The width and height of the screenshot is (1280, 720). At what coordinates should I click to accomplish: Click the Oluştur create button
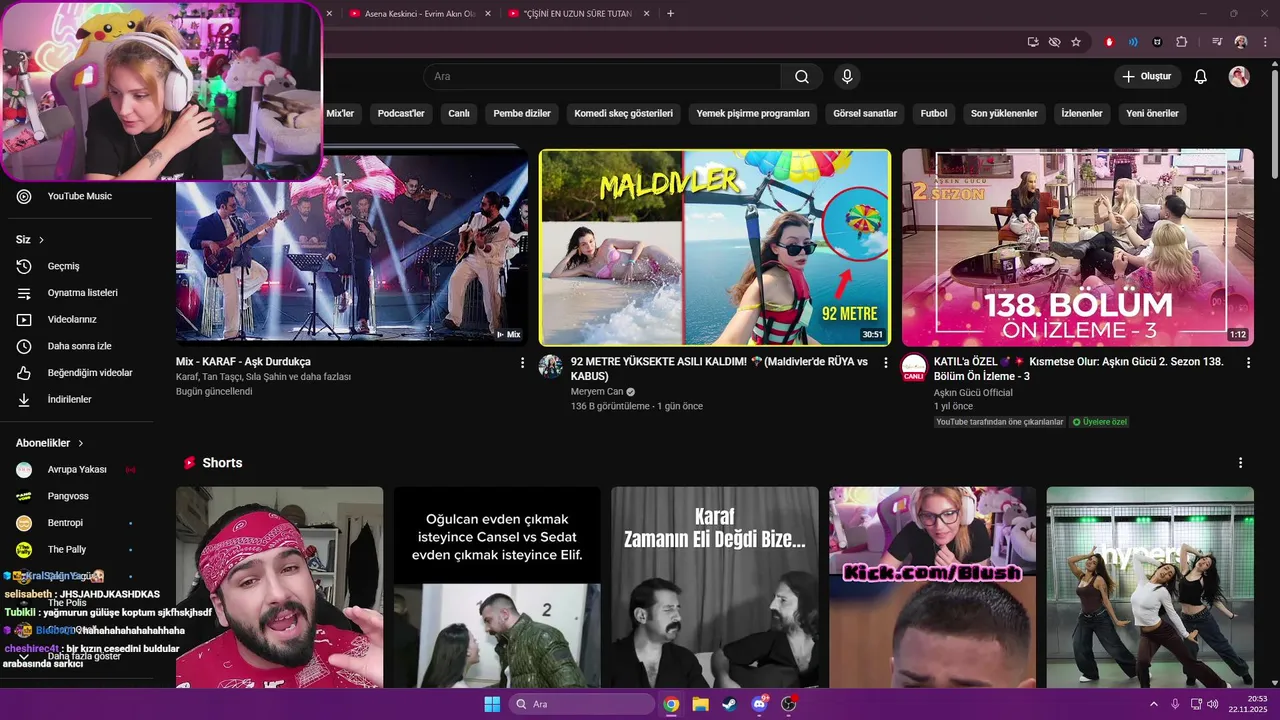tap(1148, 77)
